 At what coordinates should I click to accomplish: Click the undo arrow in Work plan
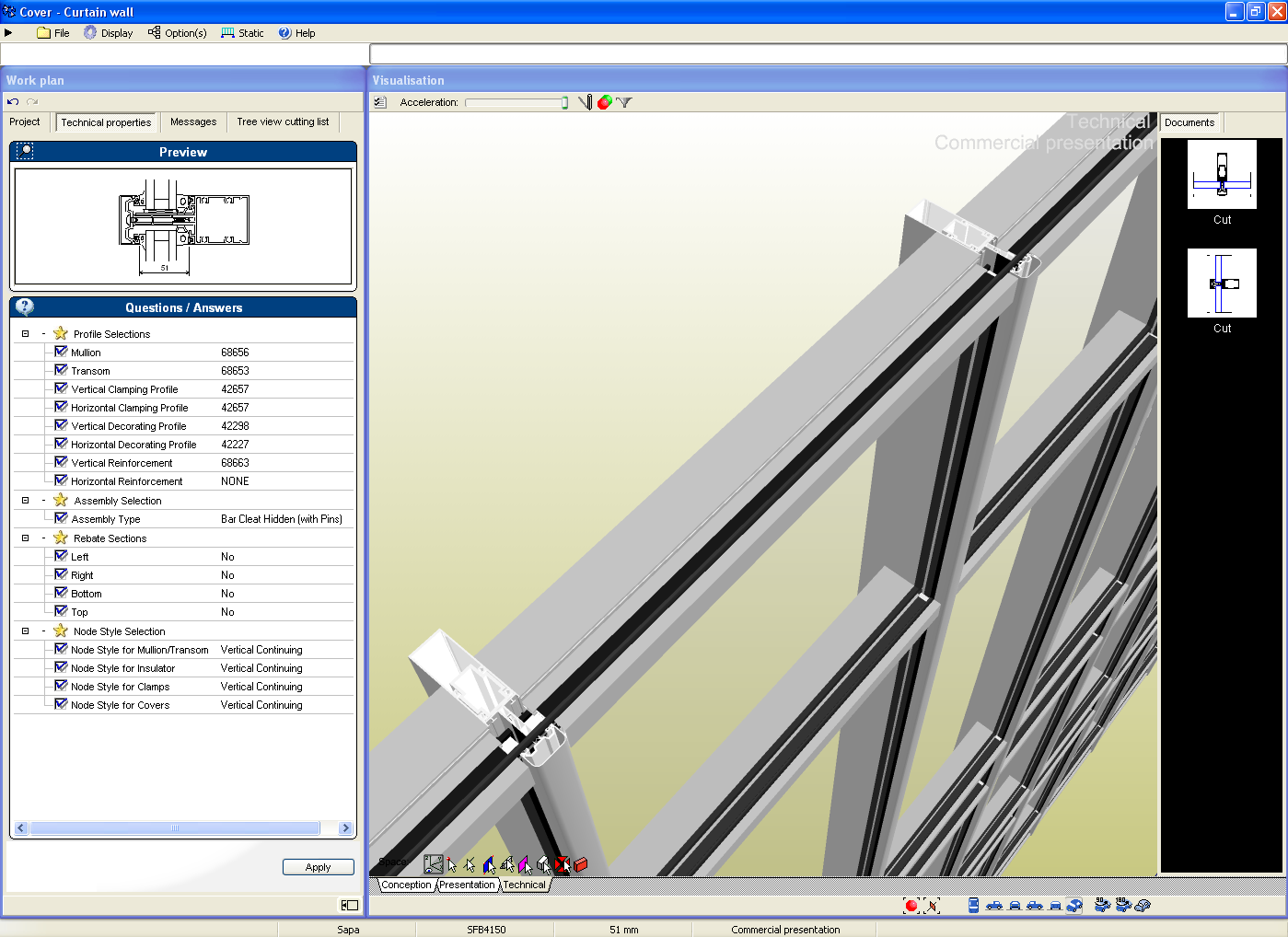pyautogui.click(x=13, y=101)
